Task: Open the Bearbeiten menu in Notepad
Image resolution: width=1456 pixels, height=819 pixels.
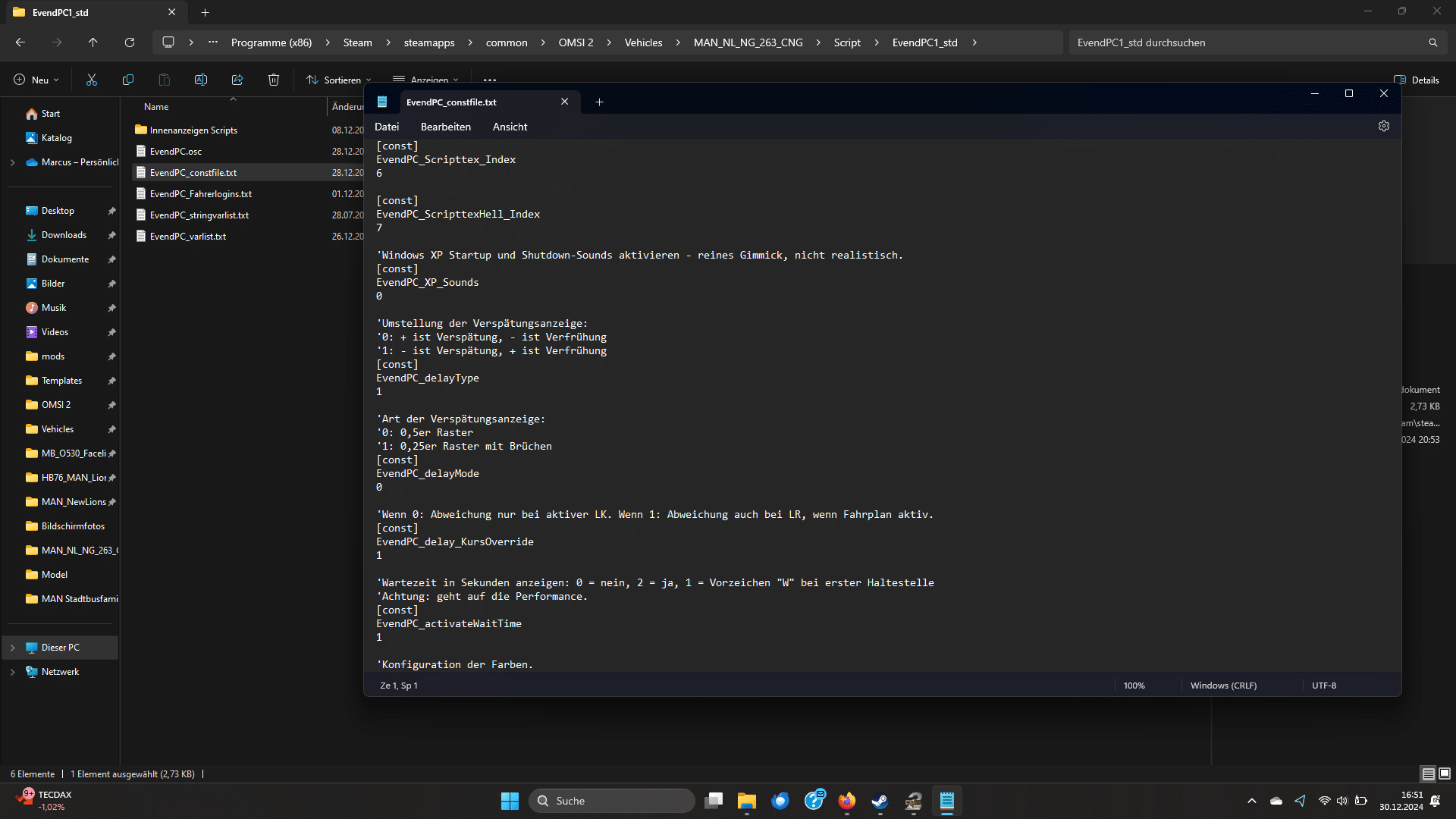Action: click(446, 127)
